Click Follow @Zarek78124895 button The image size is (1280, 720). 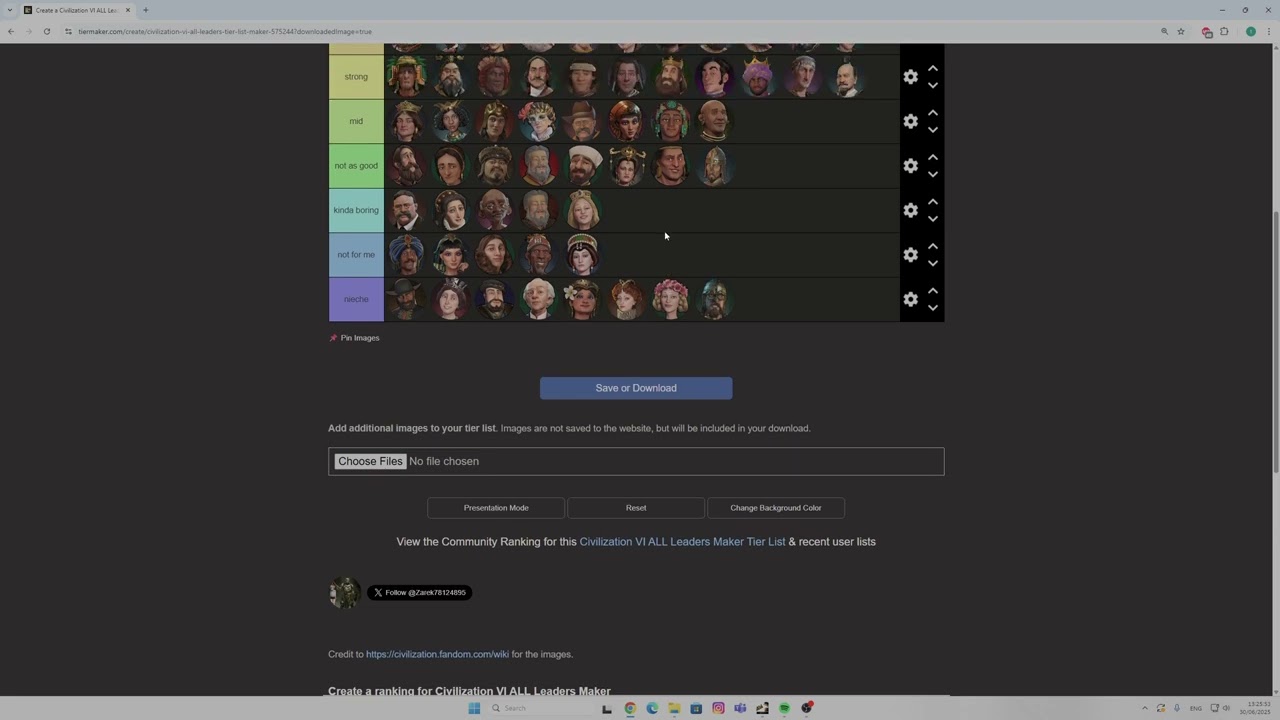419,593
